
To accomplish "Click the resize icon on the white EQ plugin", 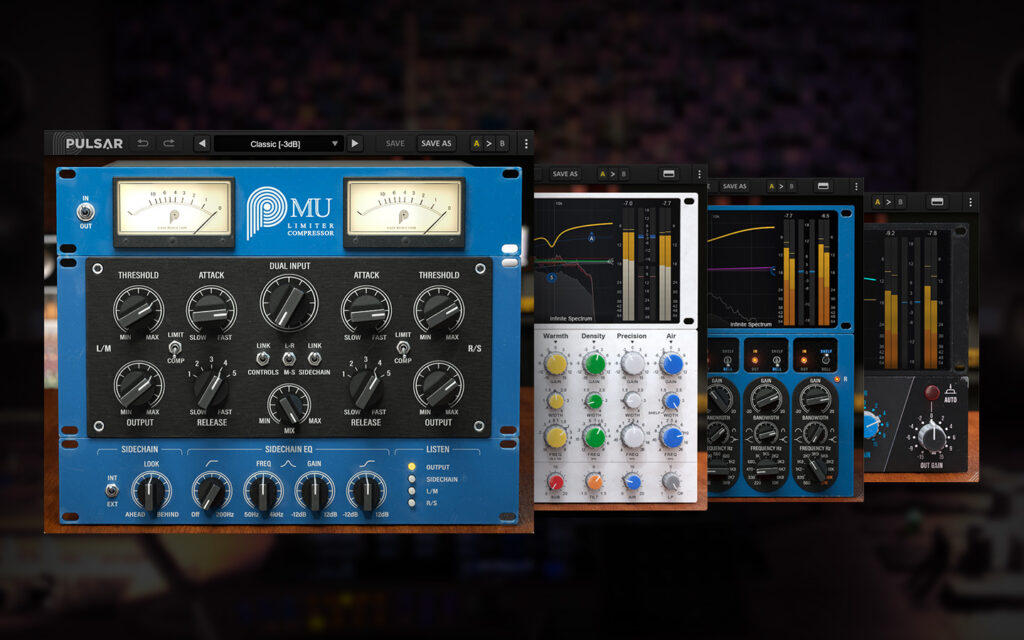I will [670, 174].
